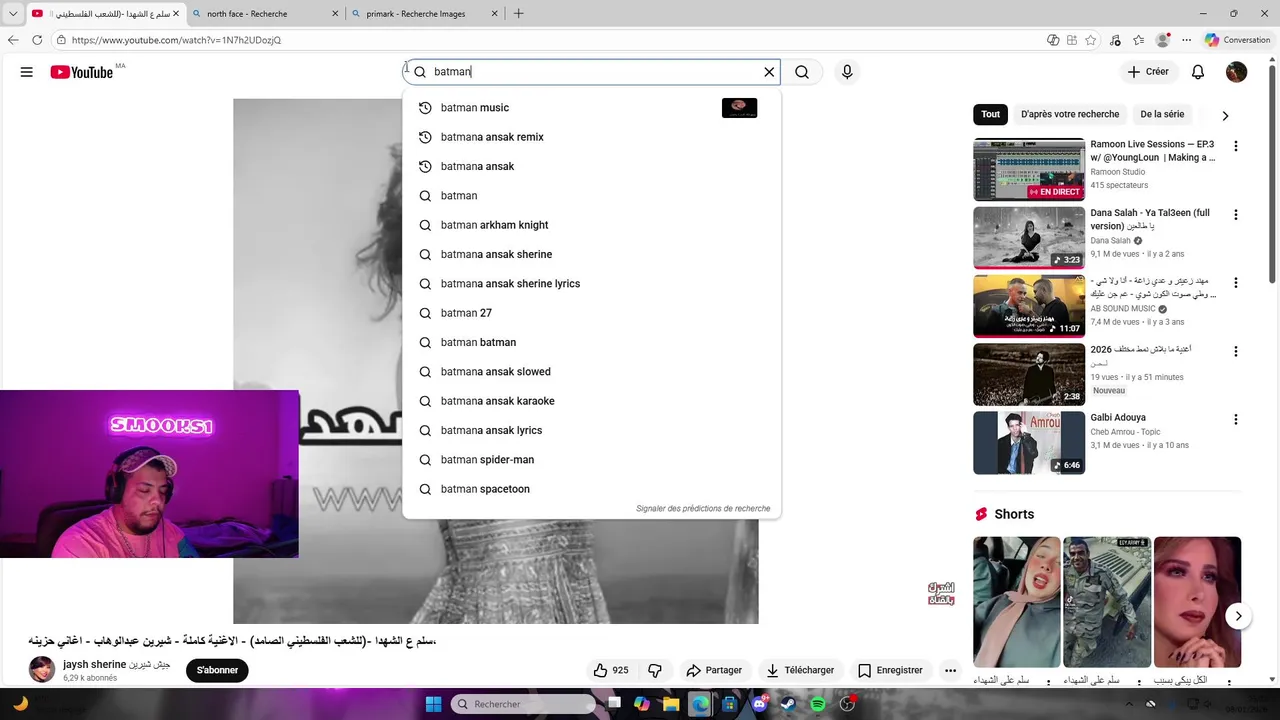The height and width of the screenshot is (720, 1280).
Task: Open File Explorer from taskbar
Action: (671, 704)
